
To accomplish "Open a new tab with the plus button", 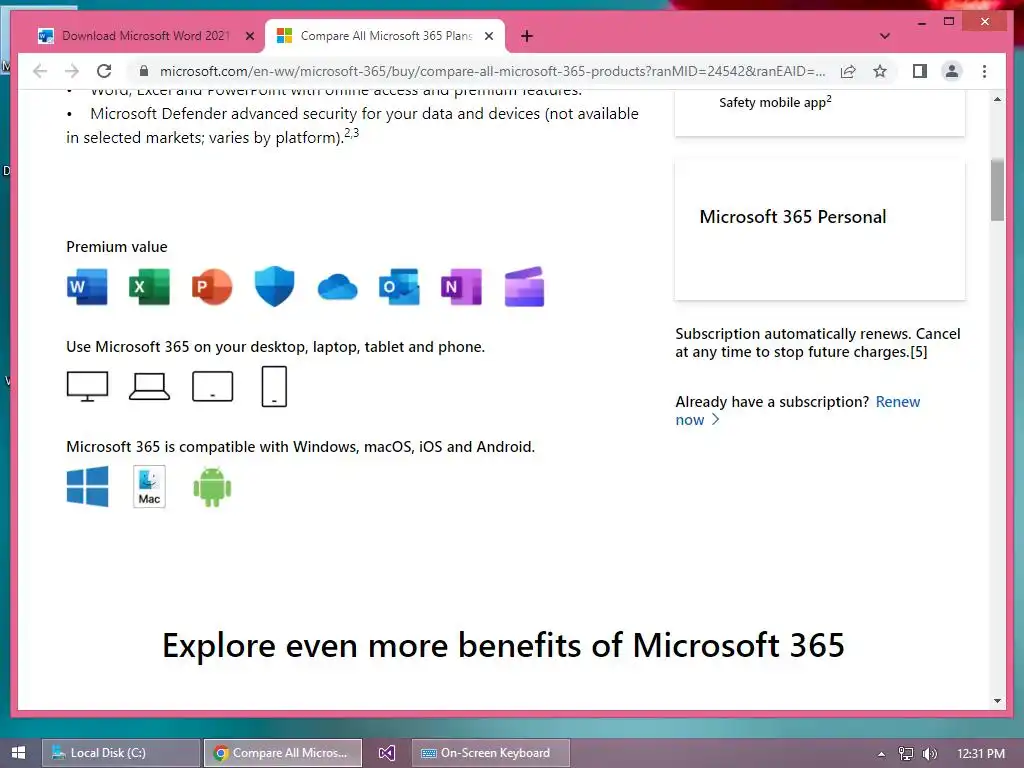I will click(527, 36).
